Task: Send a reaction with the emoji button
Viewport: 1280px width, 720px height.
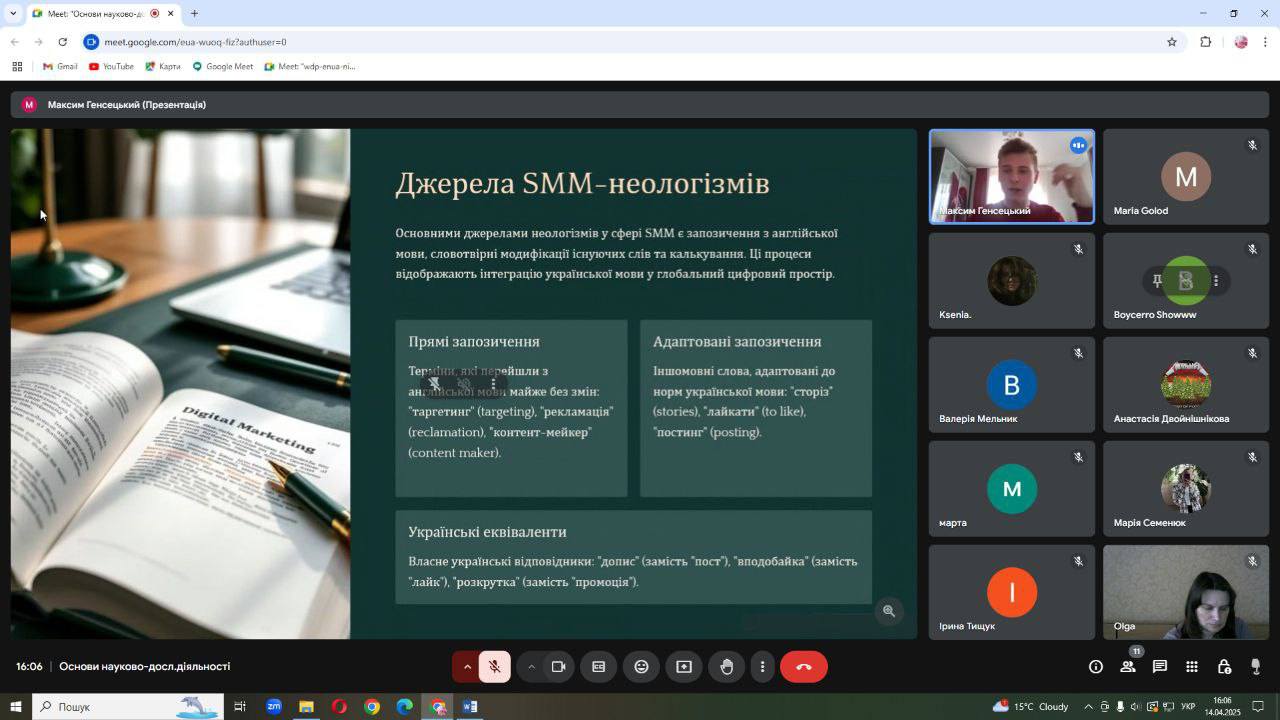Action: pyautogui.click(x=641, y=667)
